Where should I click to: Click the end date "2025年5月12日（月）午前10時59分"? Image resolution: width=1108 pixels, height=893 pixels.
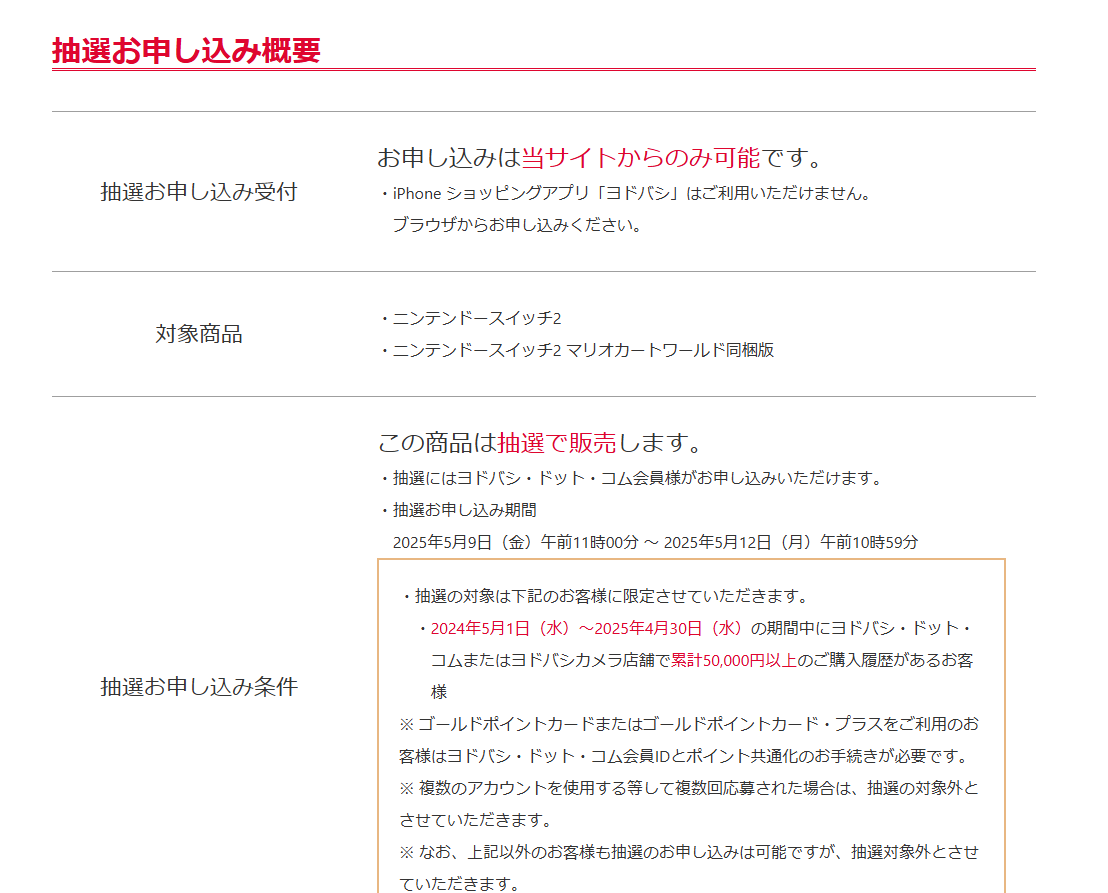pos(791,542)
